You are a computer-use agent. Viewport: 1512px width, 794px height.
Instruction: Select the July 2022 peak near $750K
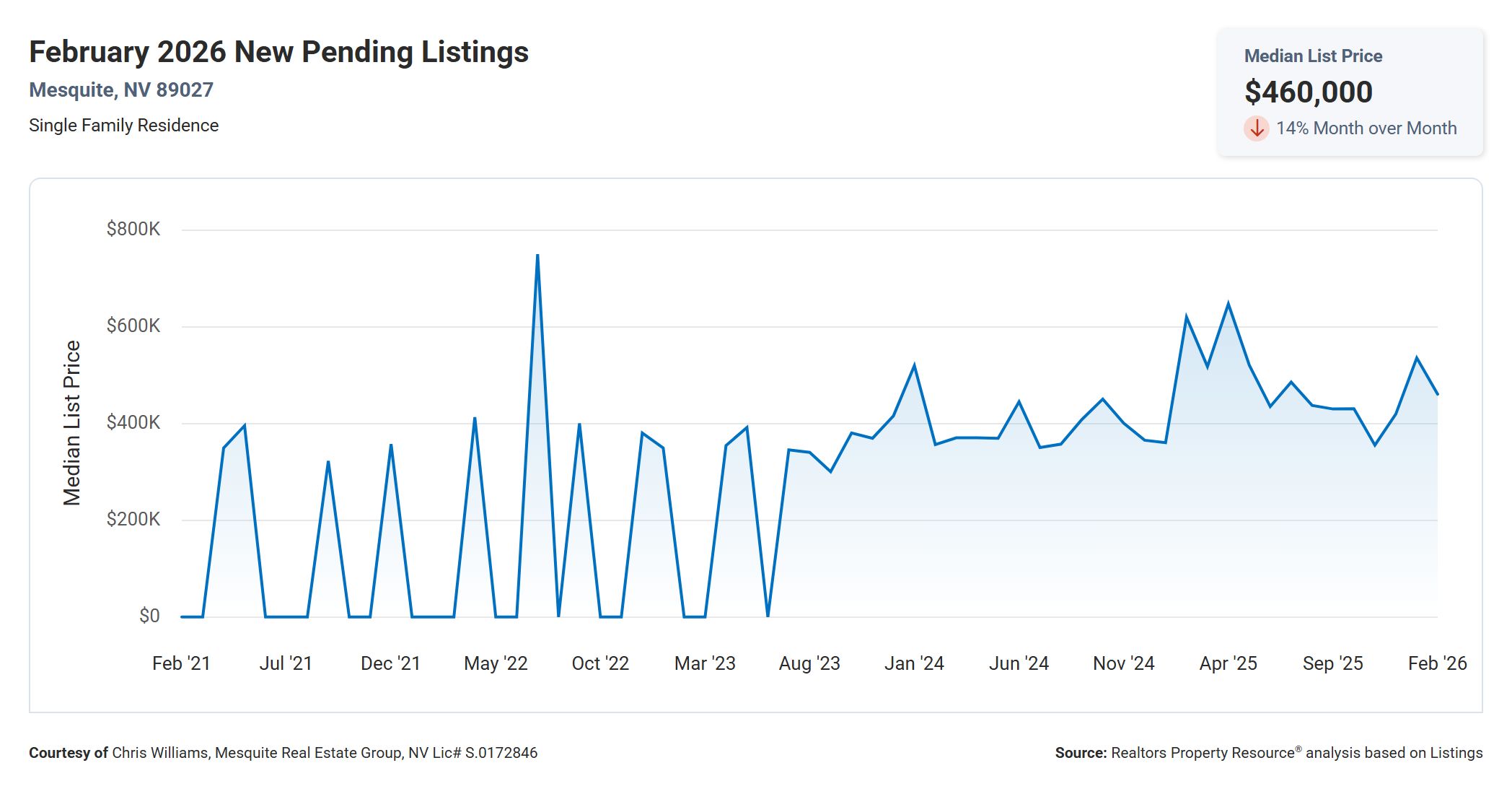(537, 255)
